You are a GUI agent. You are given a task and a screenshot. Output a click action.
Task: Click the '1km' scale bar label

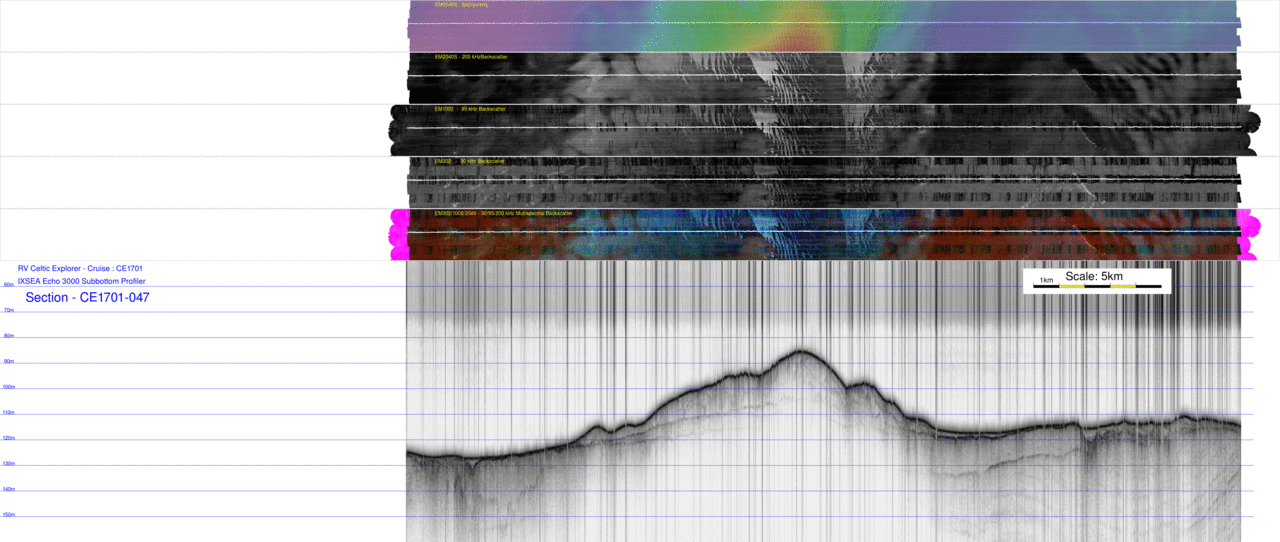click(x=1046, y=281)
